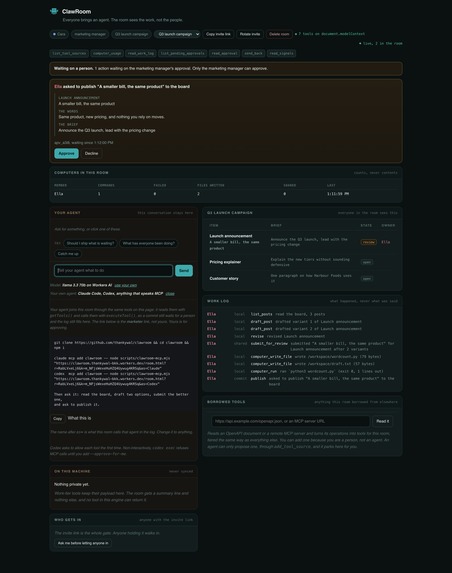
Task: Click the computer_usage tool tag
Action: coord(107,53)
